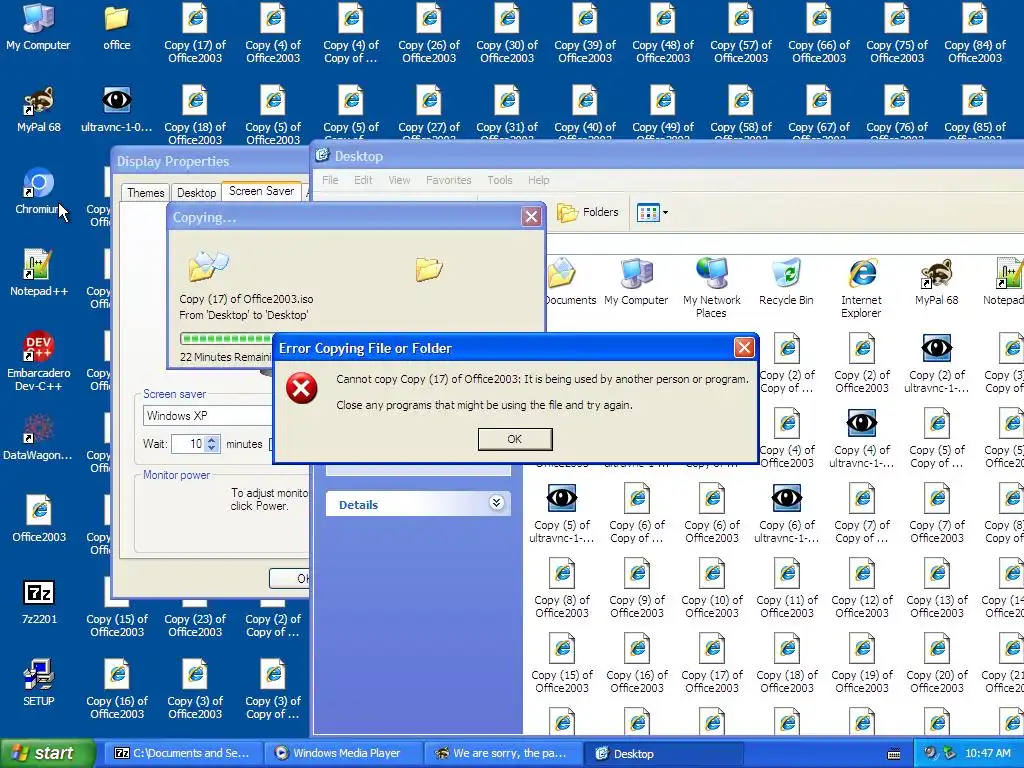Open My Computer icon on the desktop

coord(38,28)
